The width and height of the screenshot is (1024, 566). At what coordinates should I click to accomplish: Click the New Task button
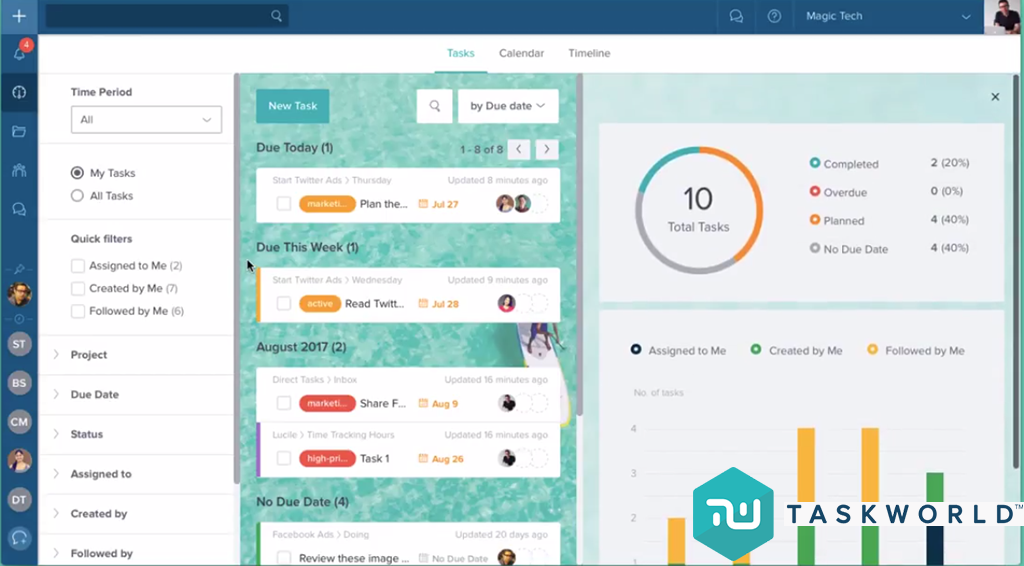[292, 106]
